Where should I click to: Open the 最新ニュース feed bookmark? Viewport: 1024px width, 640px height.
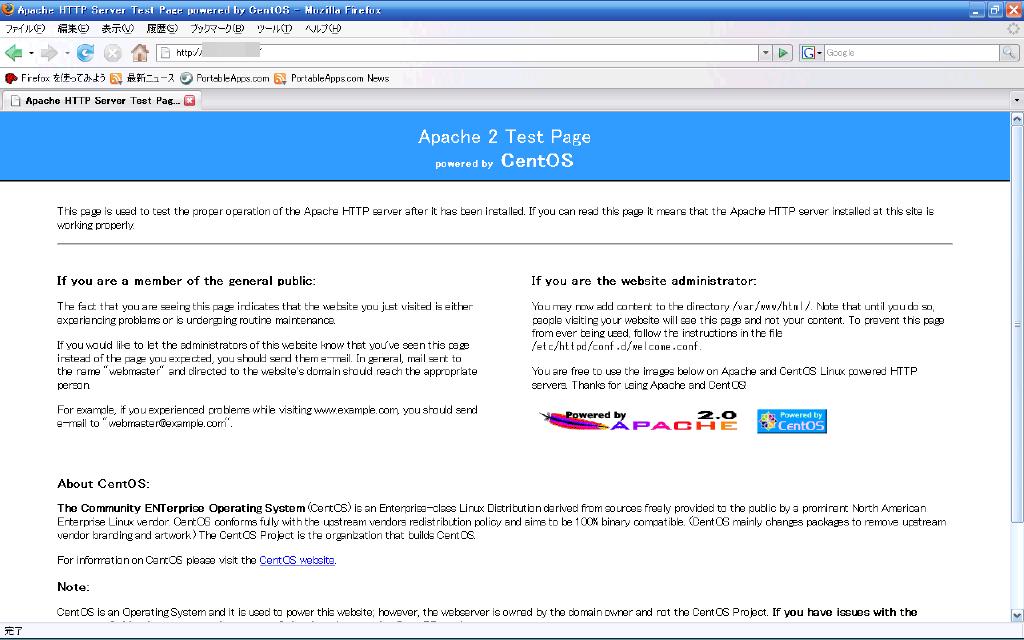pyautogui.click(x=142, y=78)
